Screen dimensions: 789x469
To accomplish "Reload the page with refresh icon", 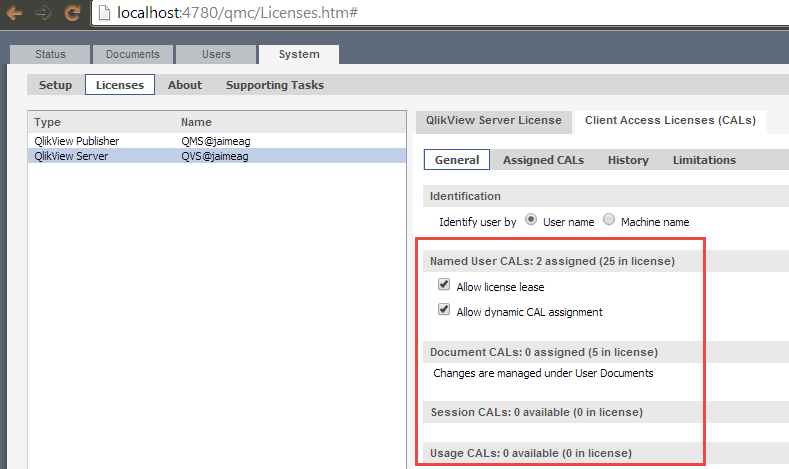I will coord(72,13).
